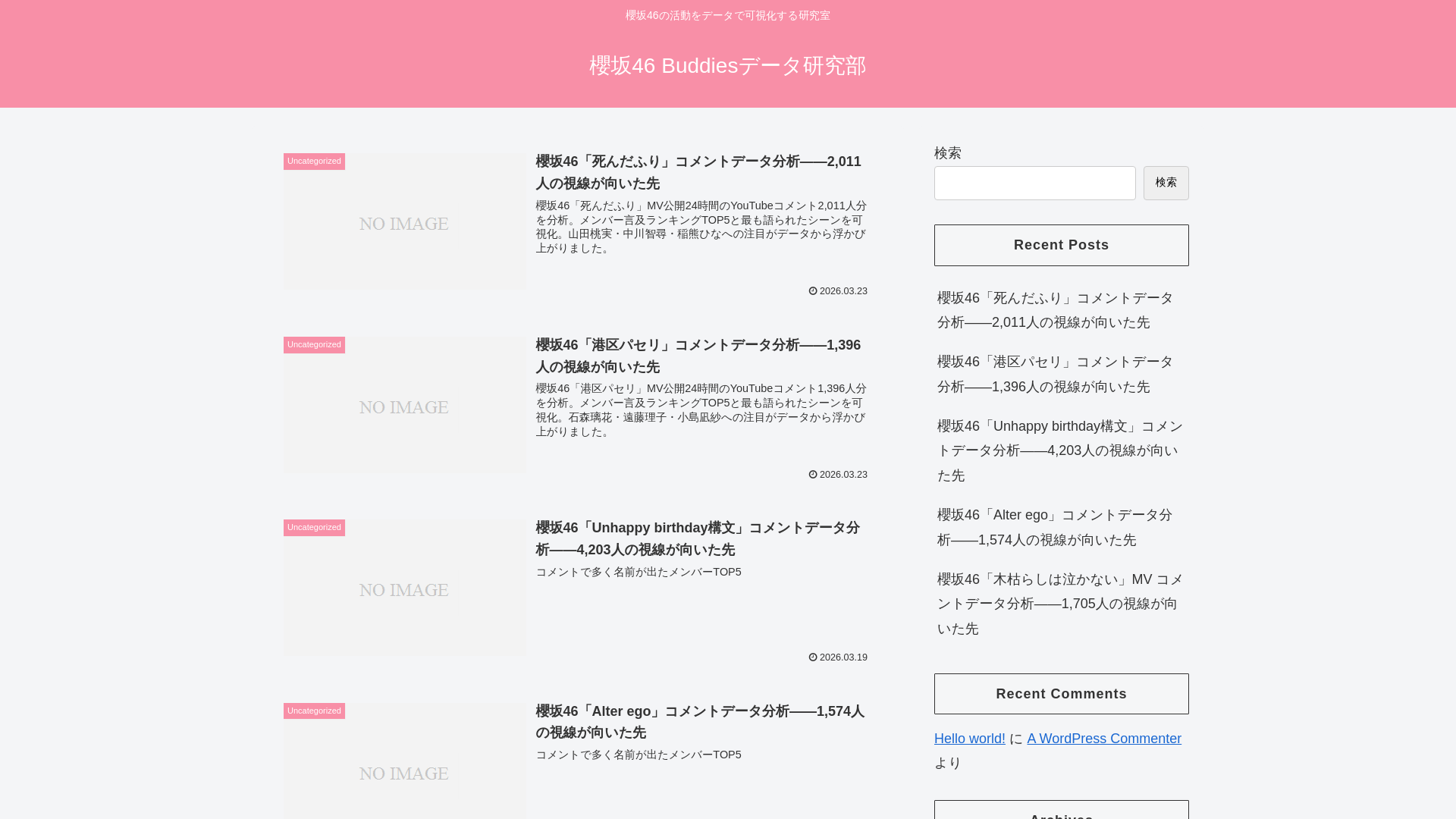
Task: Click the NO IMAGE thumbnail for 死んだふり post
Action: tap(404, 221)
